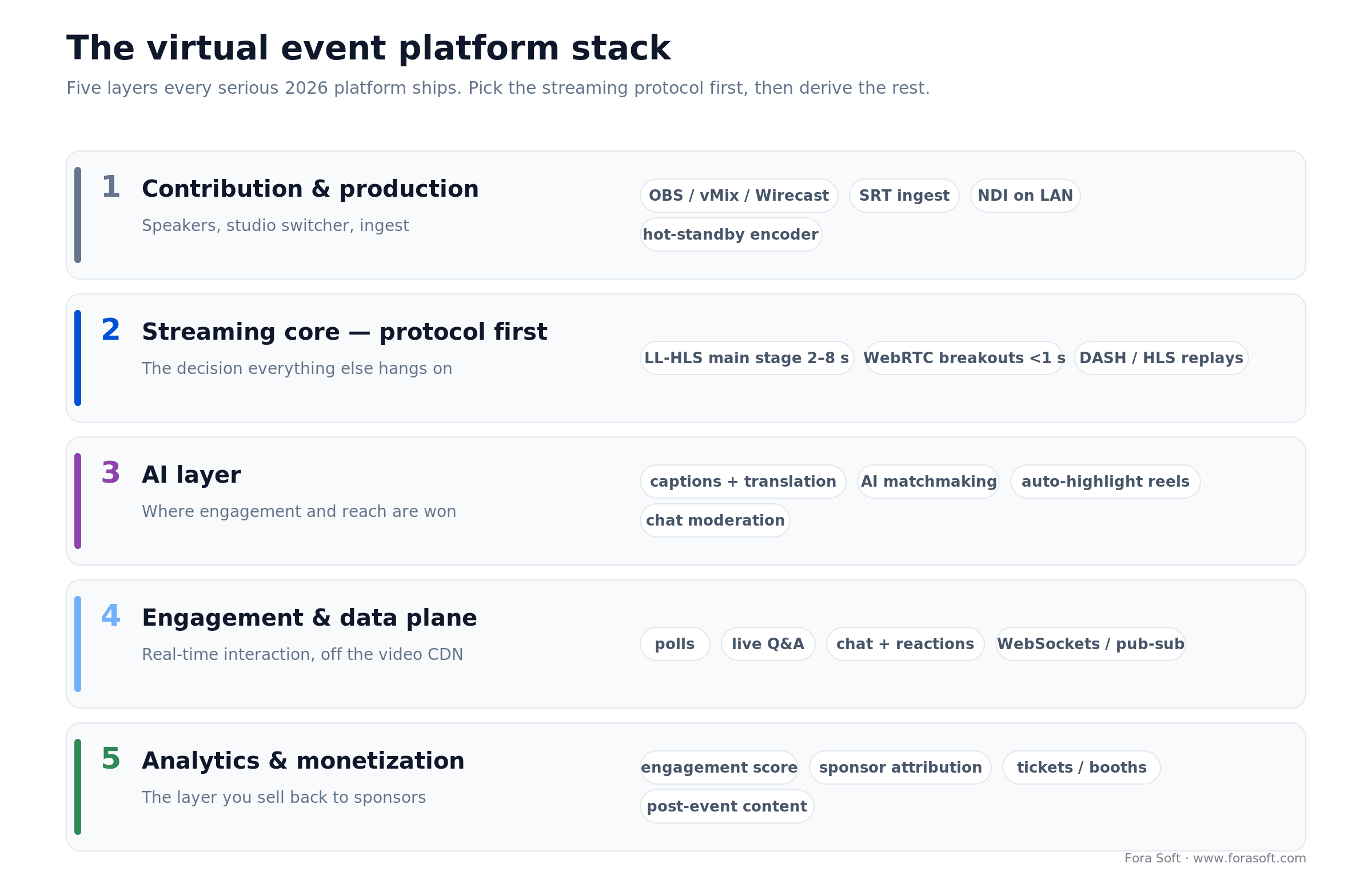Select the 'polls' chip

[674, 644]
